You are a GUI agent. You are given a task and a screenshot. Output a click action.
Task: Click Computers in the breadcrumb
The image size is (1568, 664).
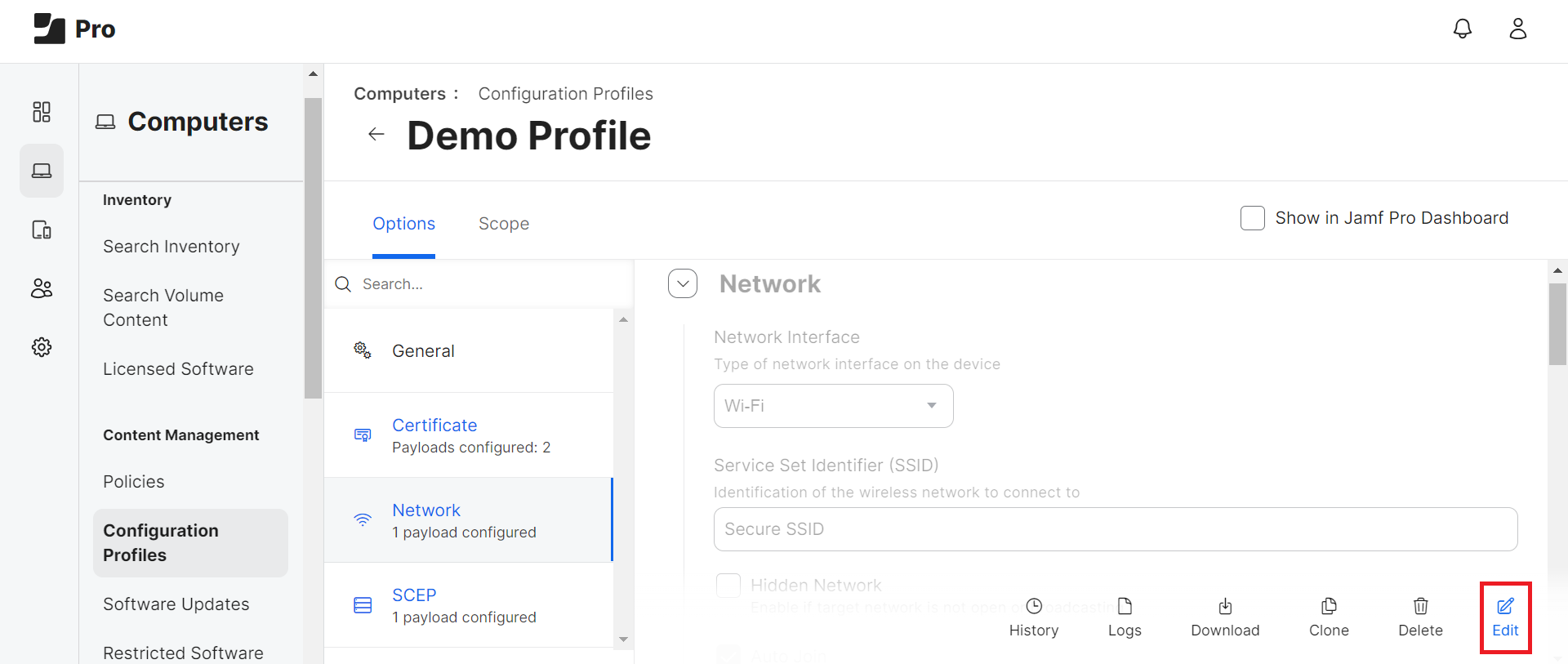[x=399, y=94]
